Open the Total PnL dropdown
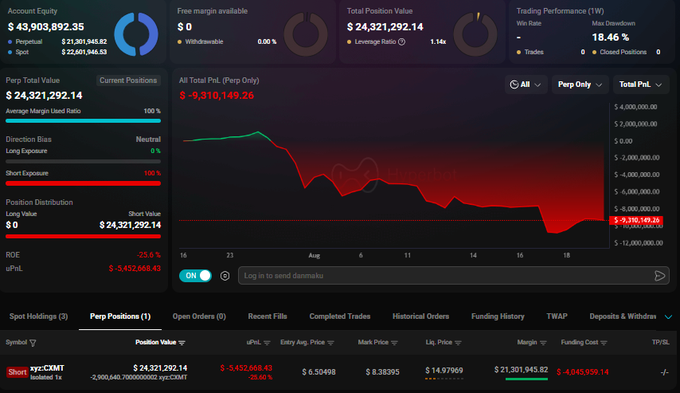 click(x=641, y=85)
